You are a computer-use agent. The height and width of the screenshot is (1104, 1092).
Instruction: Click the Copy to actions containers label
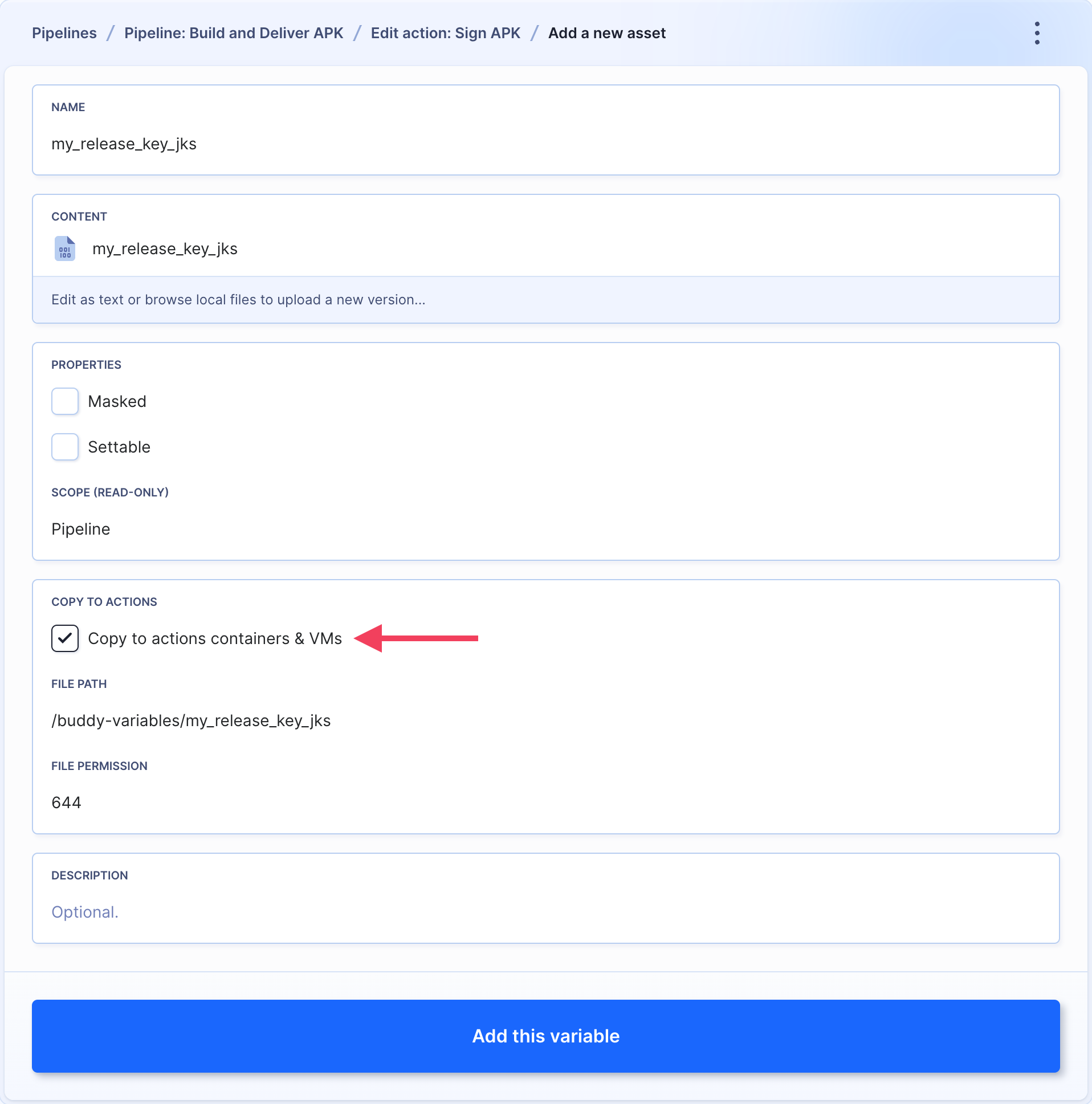click(215, 638)
